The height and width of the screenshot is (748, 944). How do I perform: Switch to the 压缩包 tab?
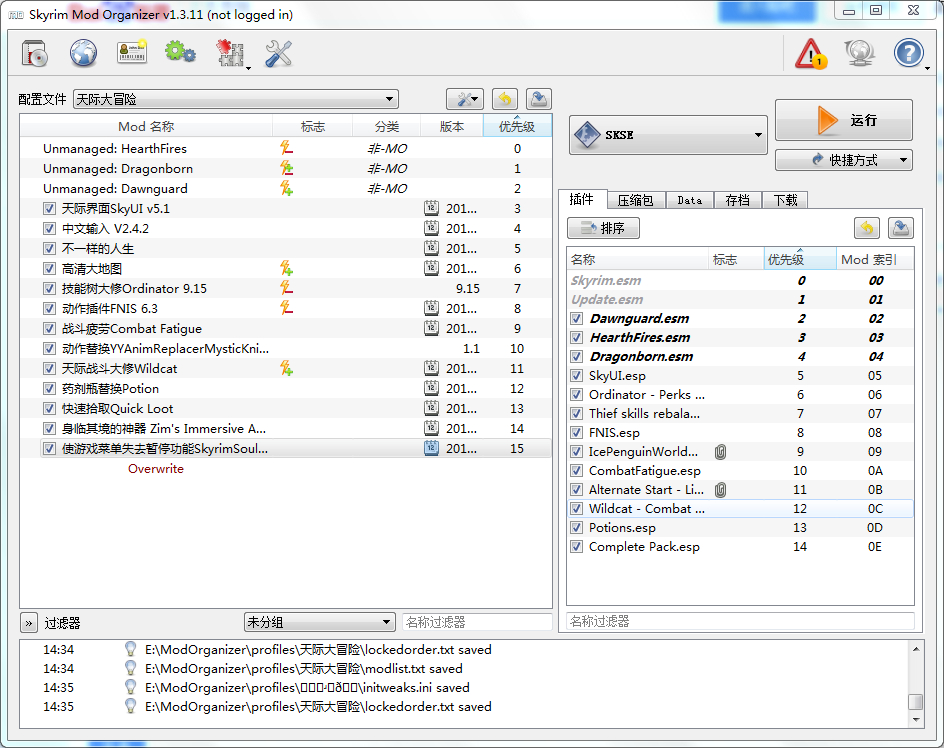click(635, 201)
